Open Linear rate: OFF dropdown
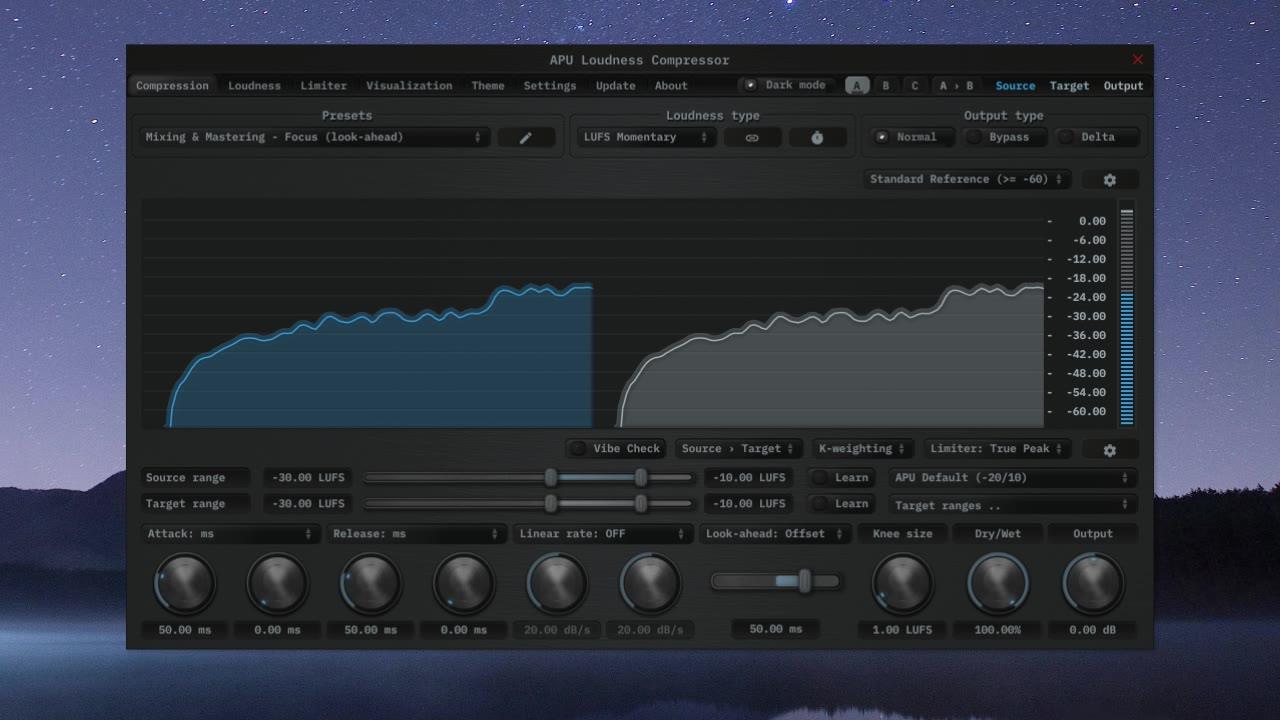This screenshot has width=1280, height=720. (602, 534)
